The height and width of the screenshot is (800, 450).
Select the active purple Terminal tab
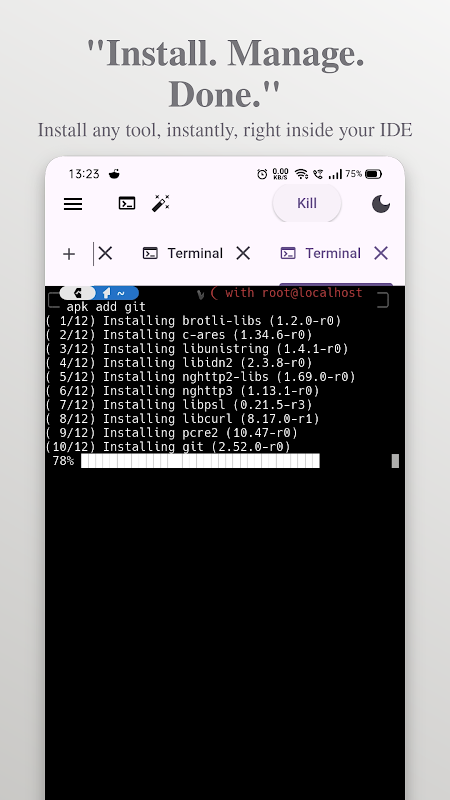click(320, 253)
